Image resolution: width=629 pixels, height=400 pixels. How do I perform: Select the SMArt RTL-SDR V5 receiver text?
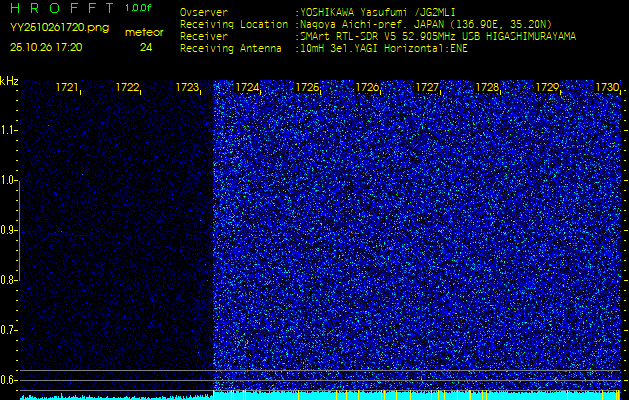[438, 37]
